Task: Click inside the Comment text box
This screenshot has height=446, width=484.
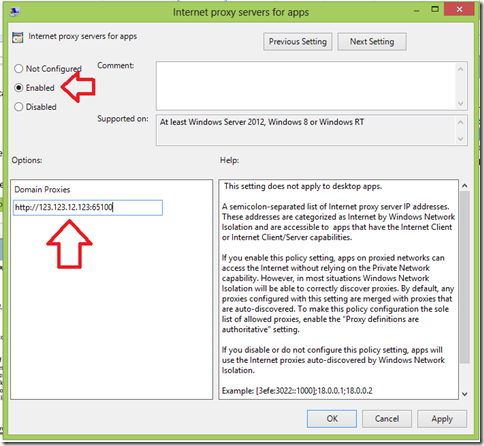Action: point(306,86)
